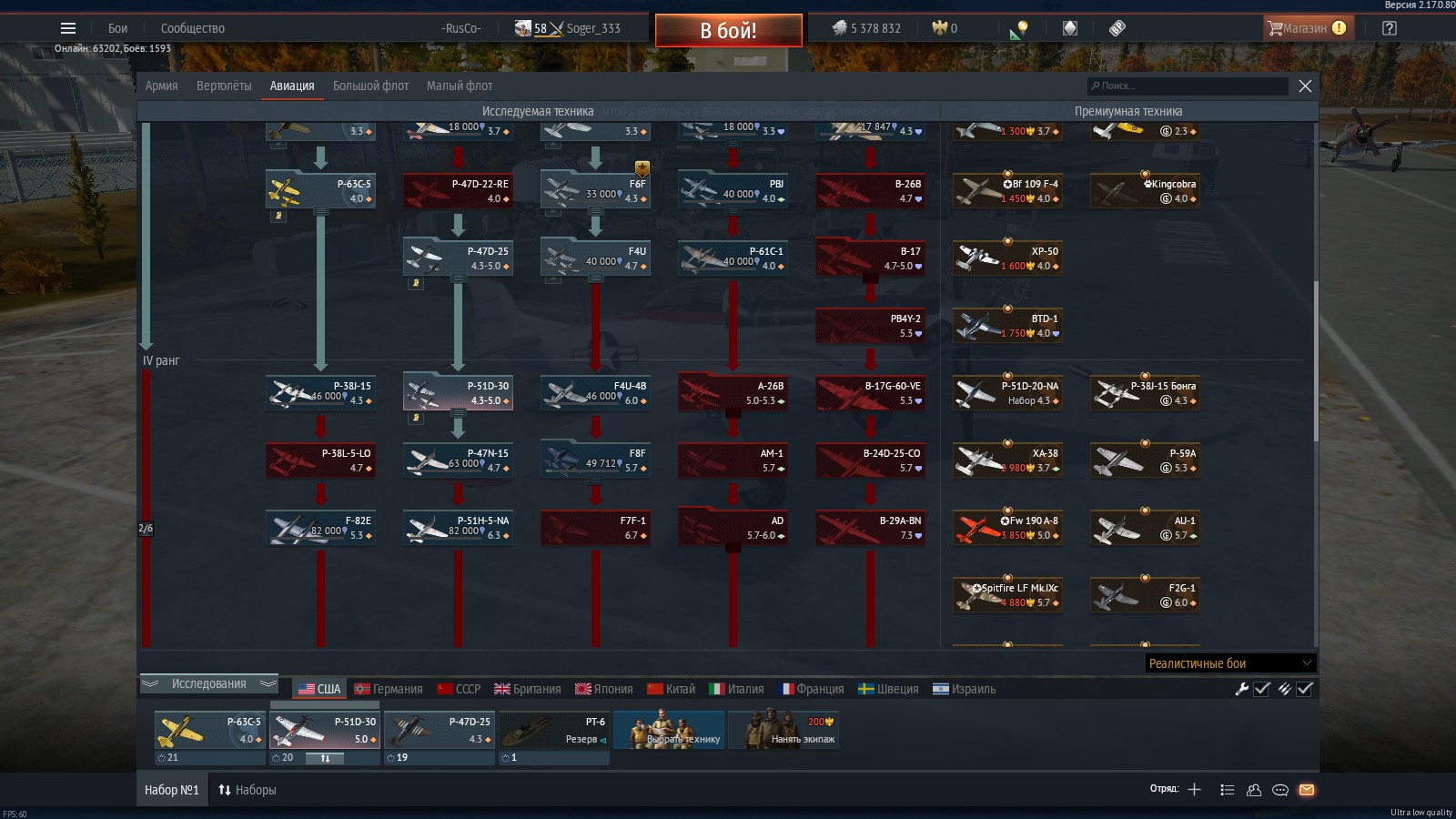
Task: Open the help question mark icon
Action: (1389, 28)
